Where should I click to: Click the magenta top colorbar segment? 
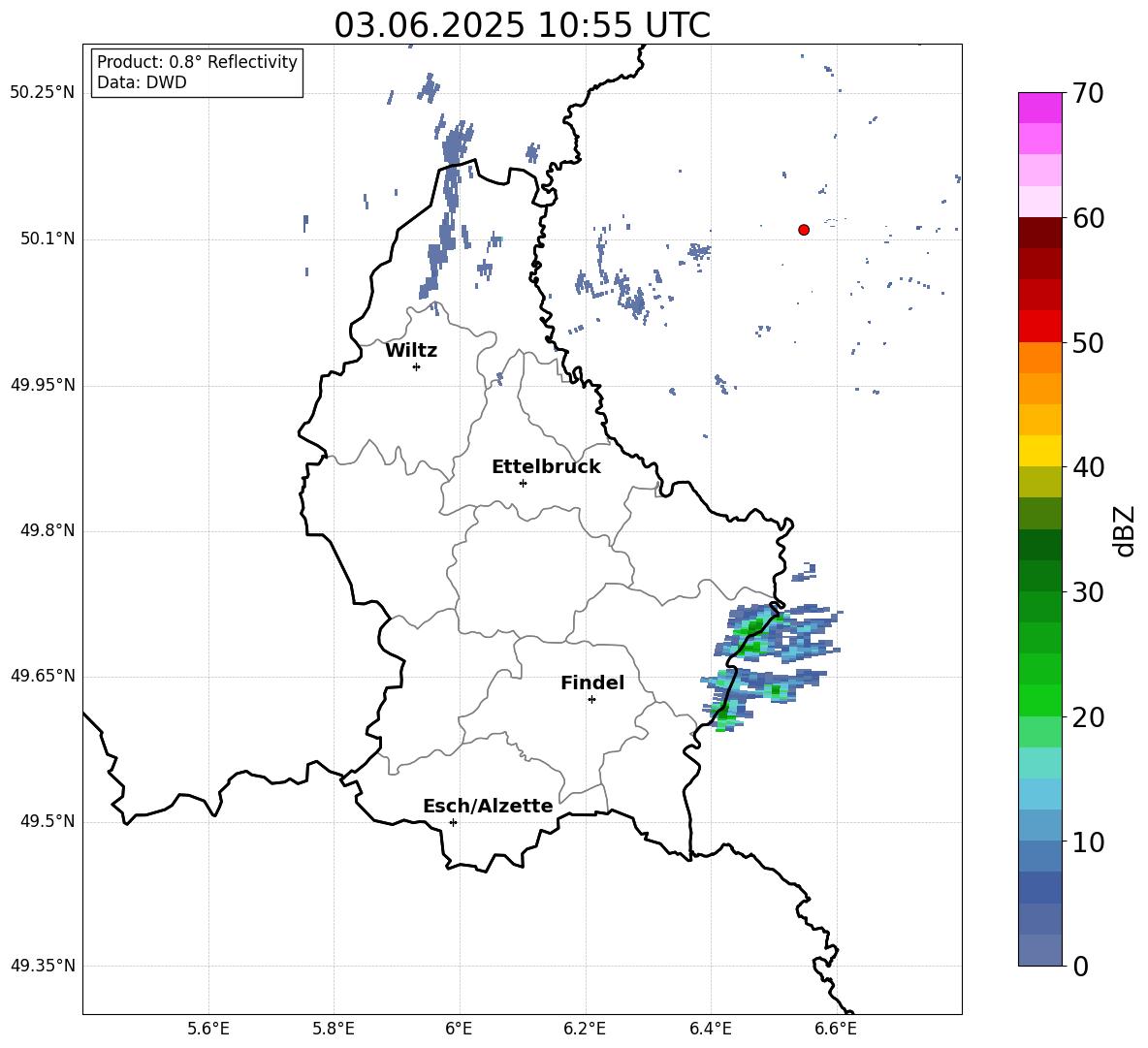(1039, 108)
